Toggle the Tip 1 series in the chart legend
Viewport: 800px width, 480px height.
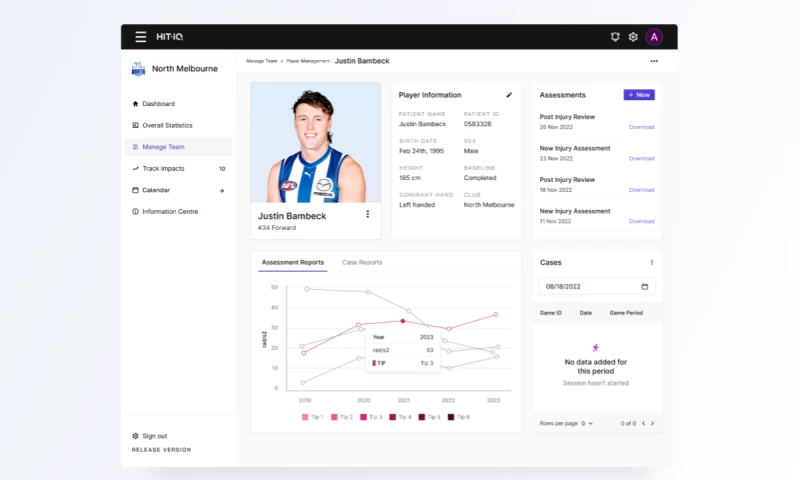click(311, 416)
